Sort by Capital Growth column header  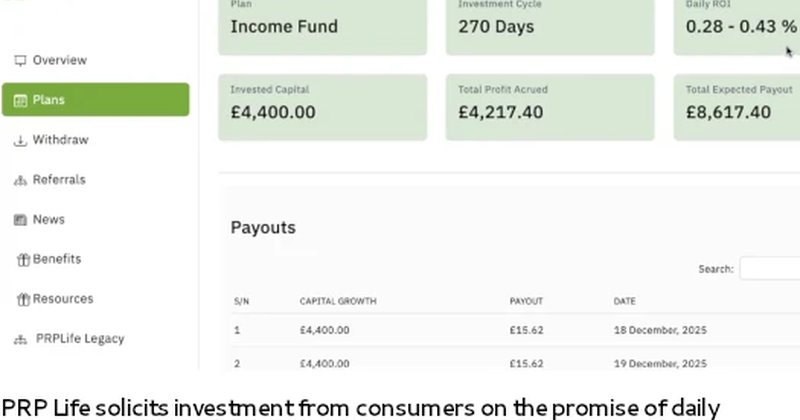click(x=338, y=301)
